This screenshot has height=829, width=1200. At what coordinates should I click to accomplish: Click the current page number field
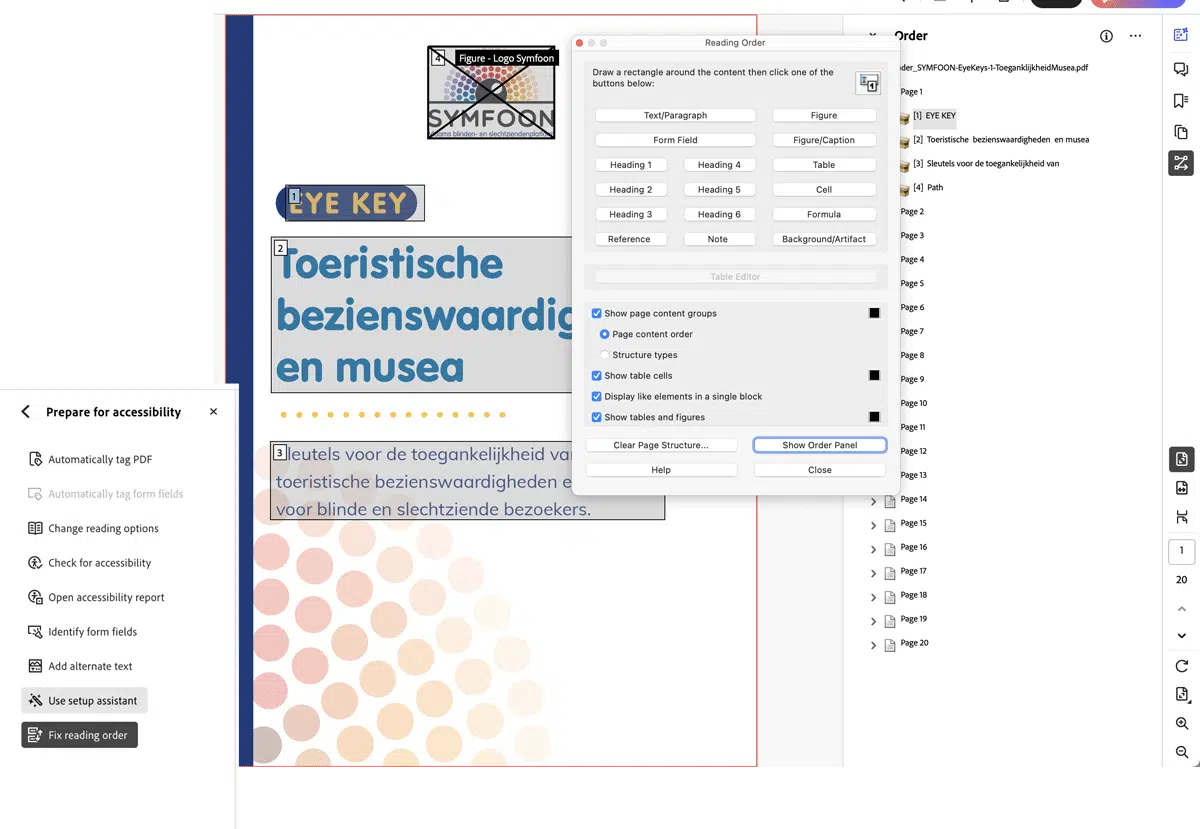[x=1181, y=551]
